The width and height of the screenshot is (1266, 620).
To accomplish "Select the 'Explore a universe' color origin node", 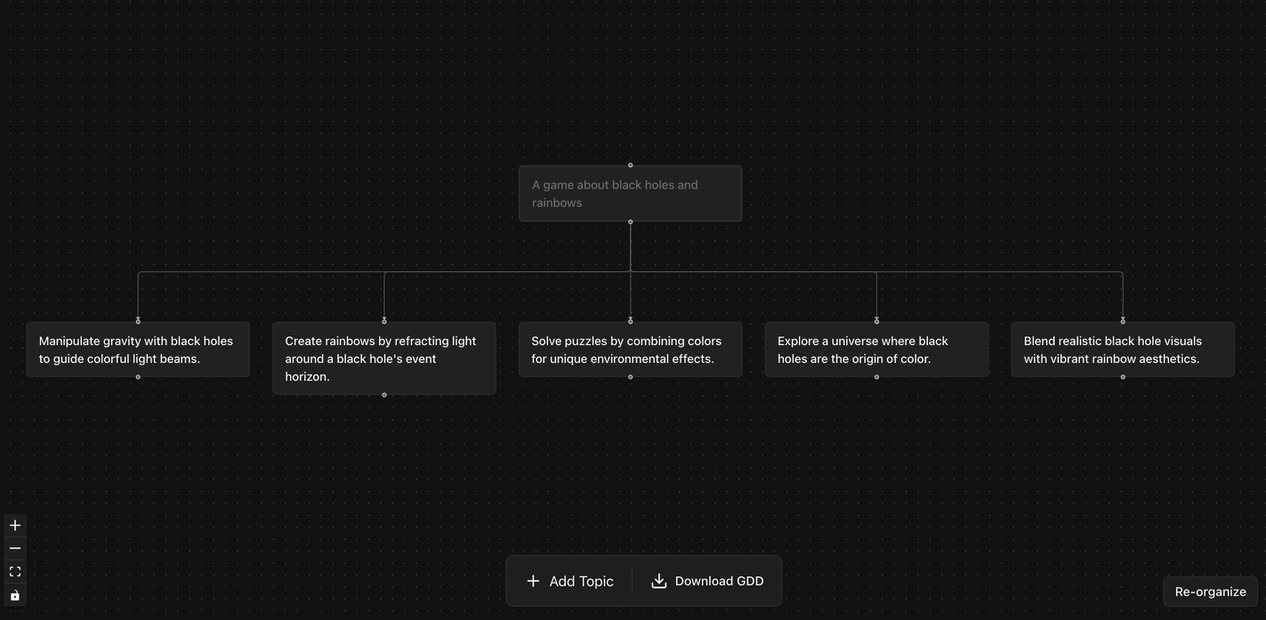I will [x=876, y=349].
